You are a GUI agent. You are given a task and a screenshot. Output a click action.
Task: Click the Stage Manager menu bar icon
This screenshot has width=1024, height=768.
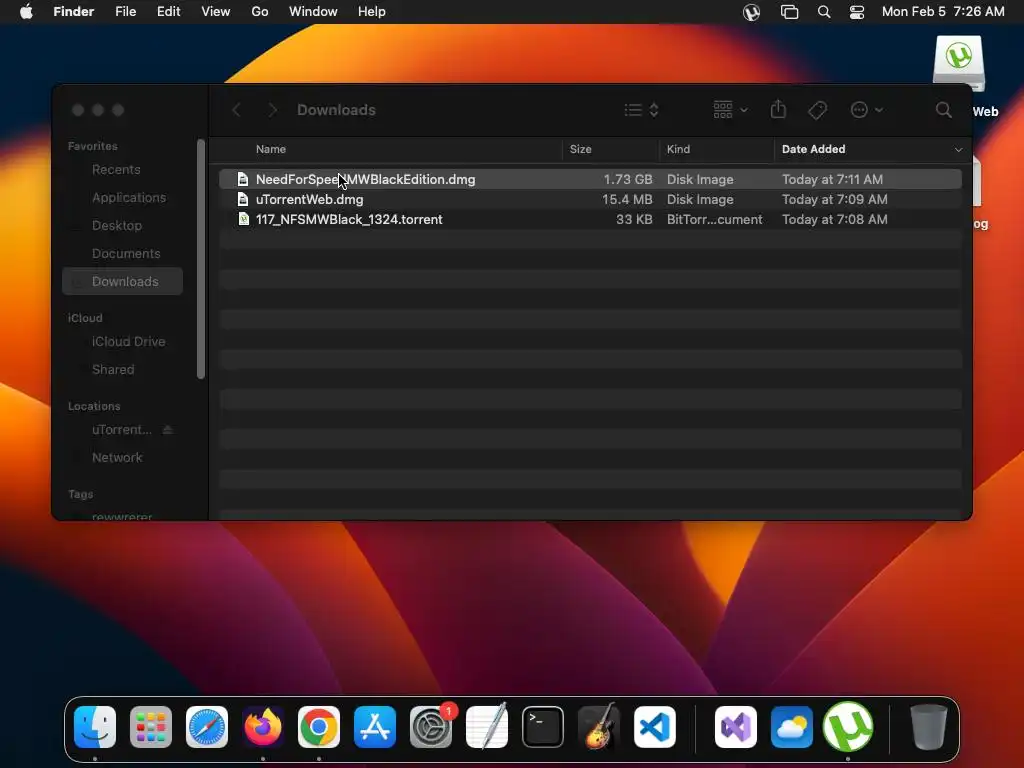tap(789, 12)
